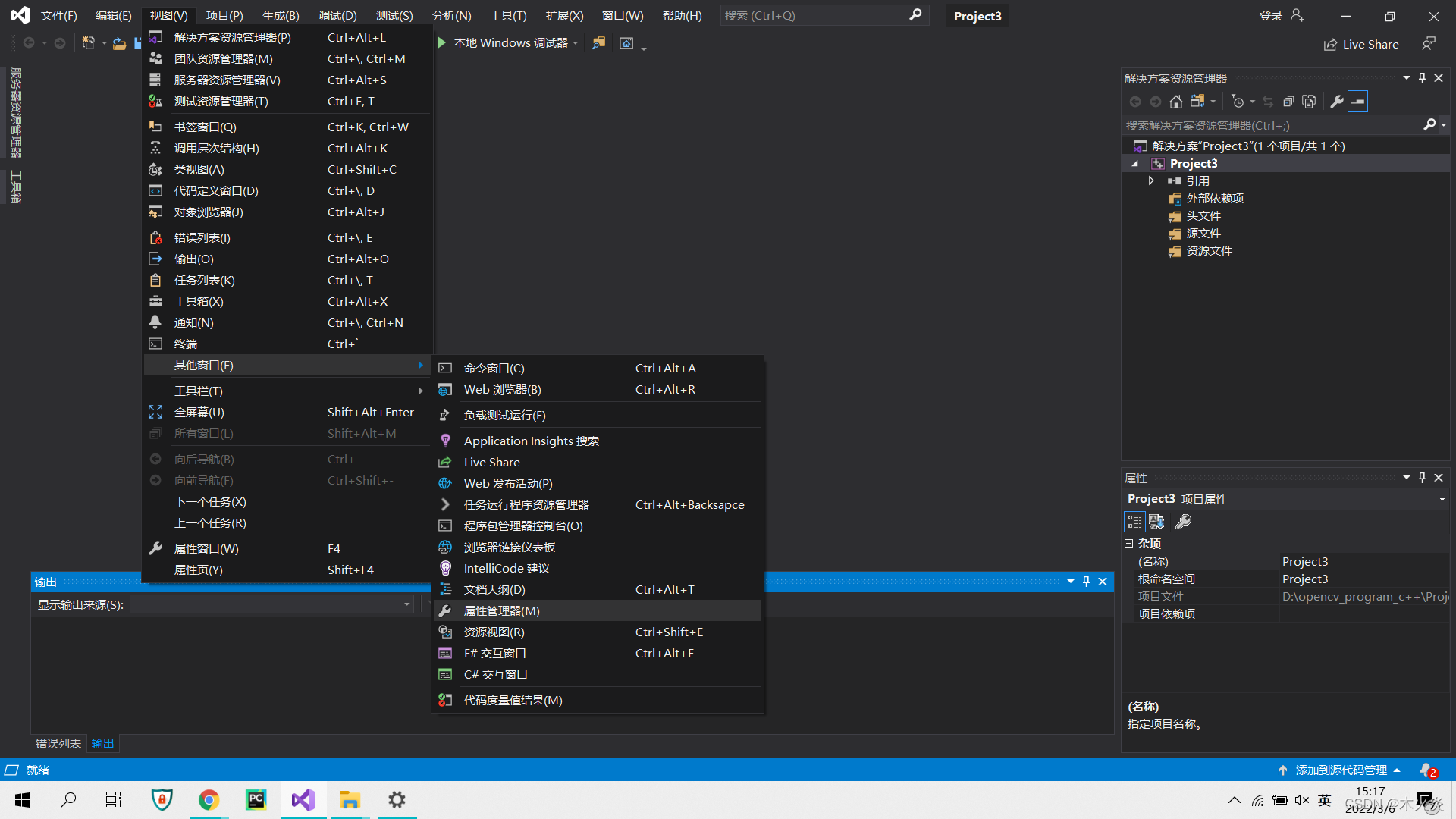1456x819 pixels.
Task: Click the PyCharm icon in taskbar
Action: point(256,800)
